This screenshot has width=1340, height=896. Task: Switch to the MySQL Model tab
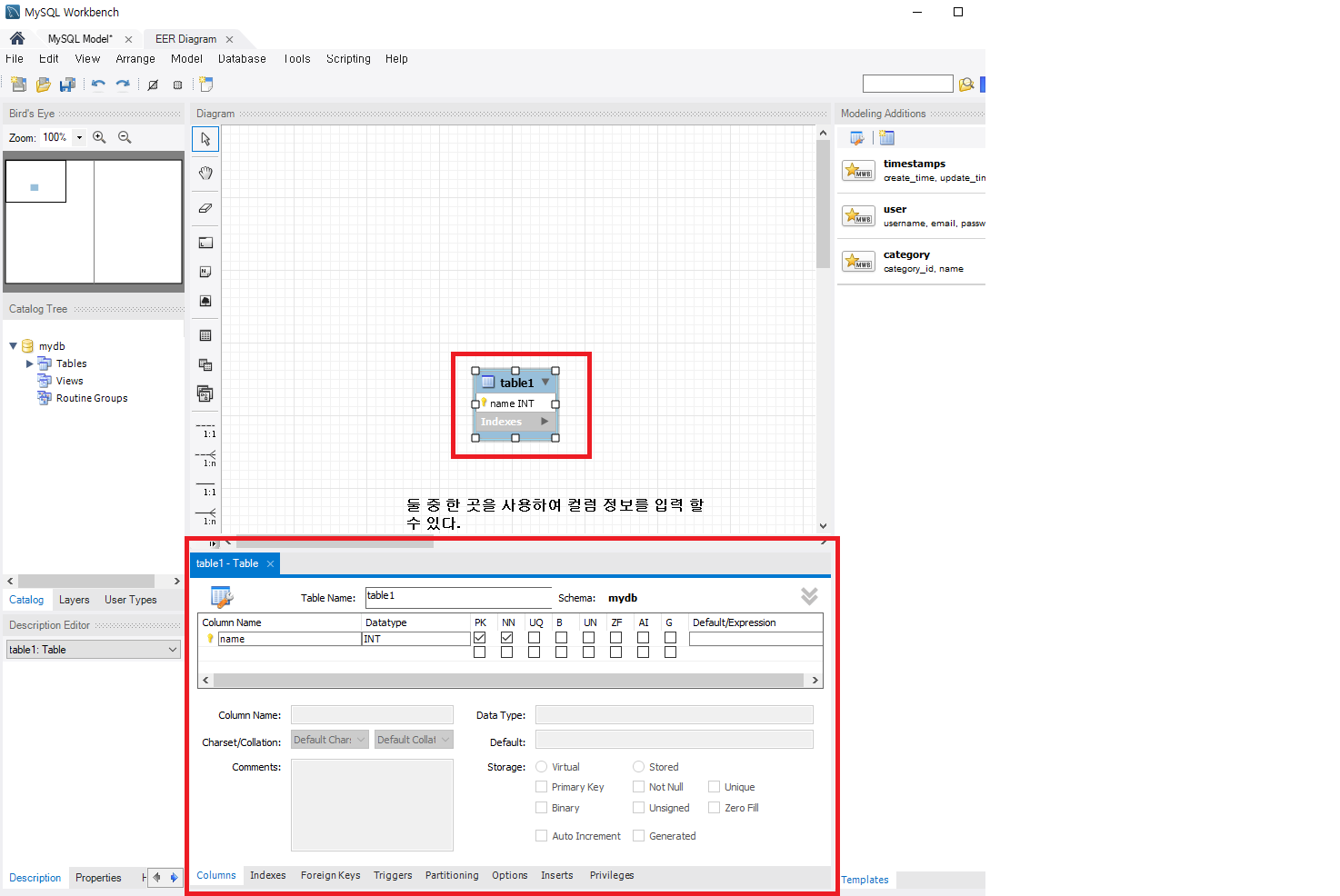click(80, 39)
